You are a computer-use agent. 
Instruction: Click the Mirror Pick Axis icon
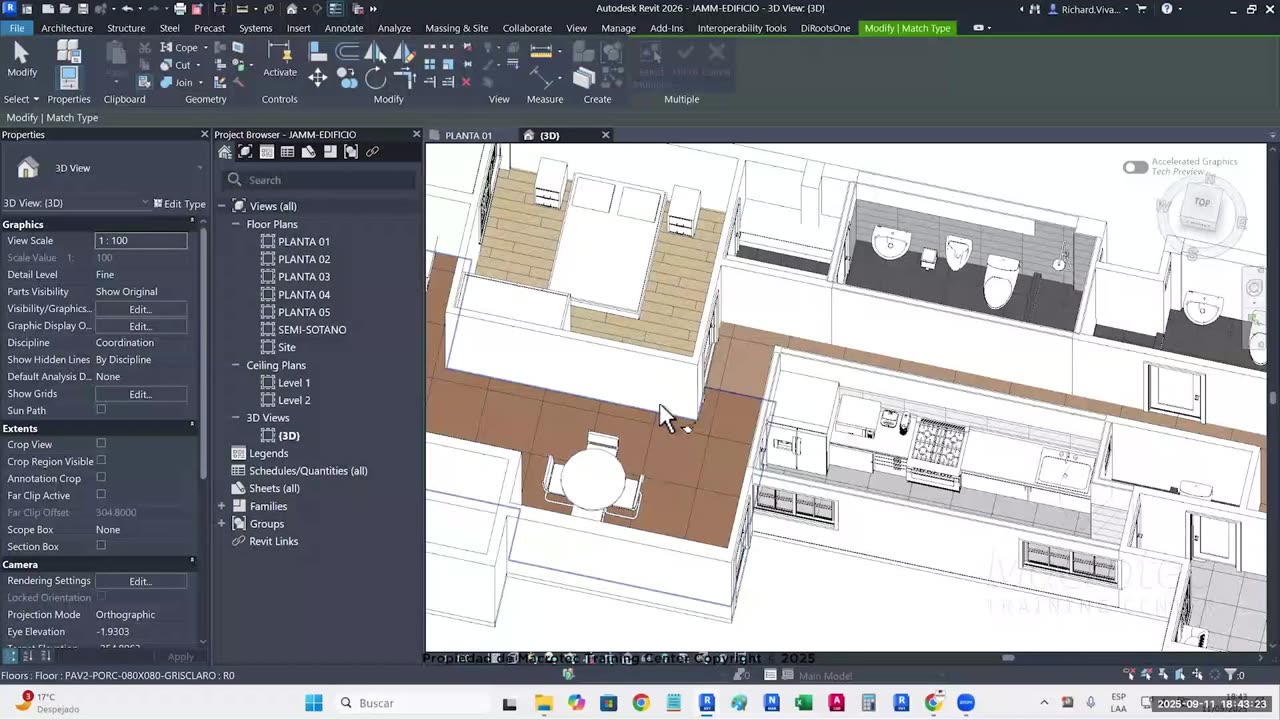point(376,52)
